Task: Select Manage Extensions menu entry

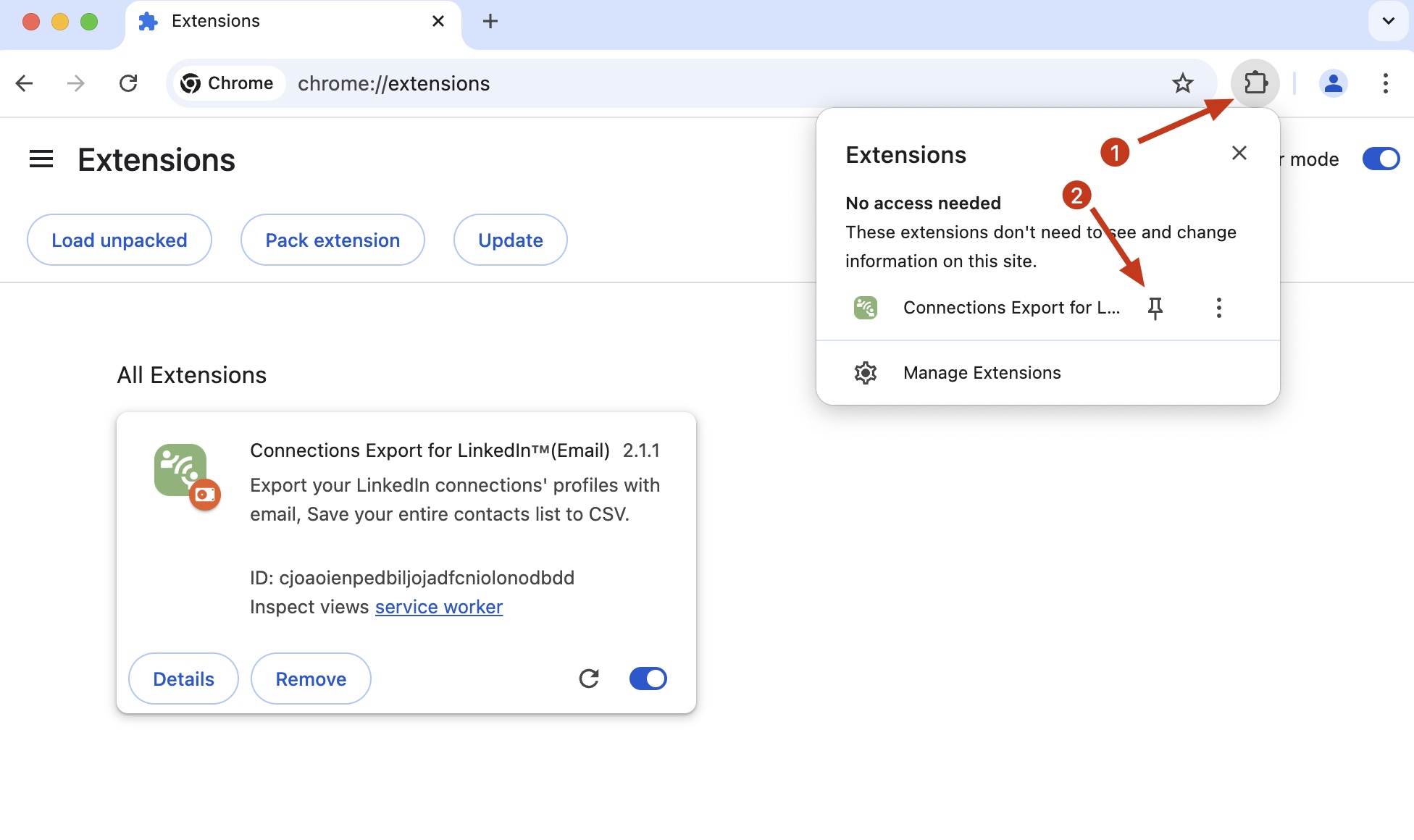Action: coord(1048,373)
